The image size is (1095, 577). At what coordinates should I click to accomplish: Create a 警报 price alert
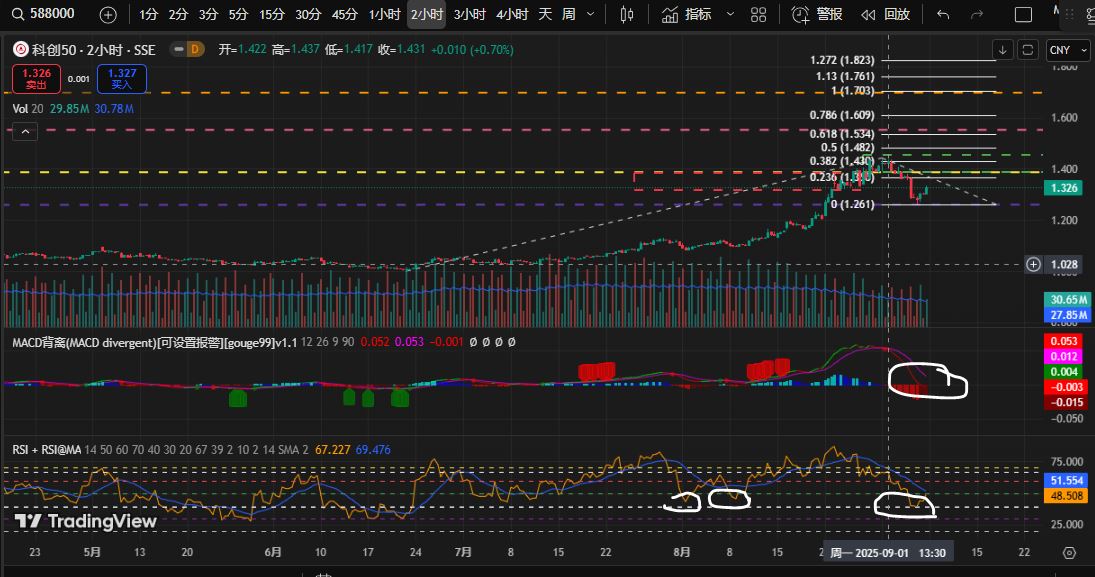[817, 15]
